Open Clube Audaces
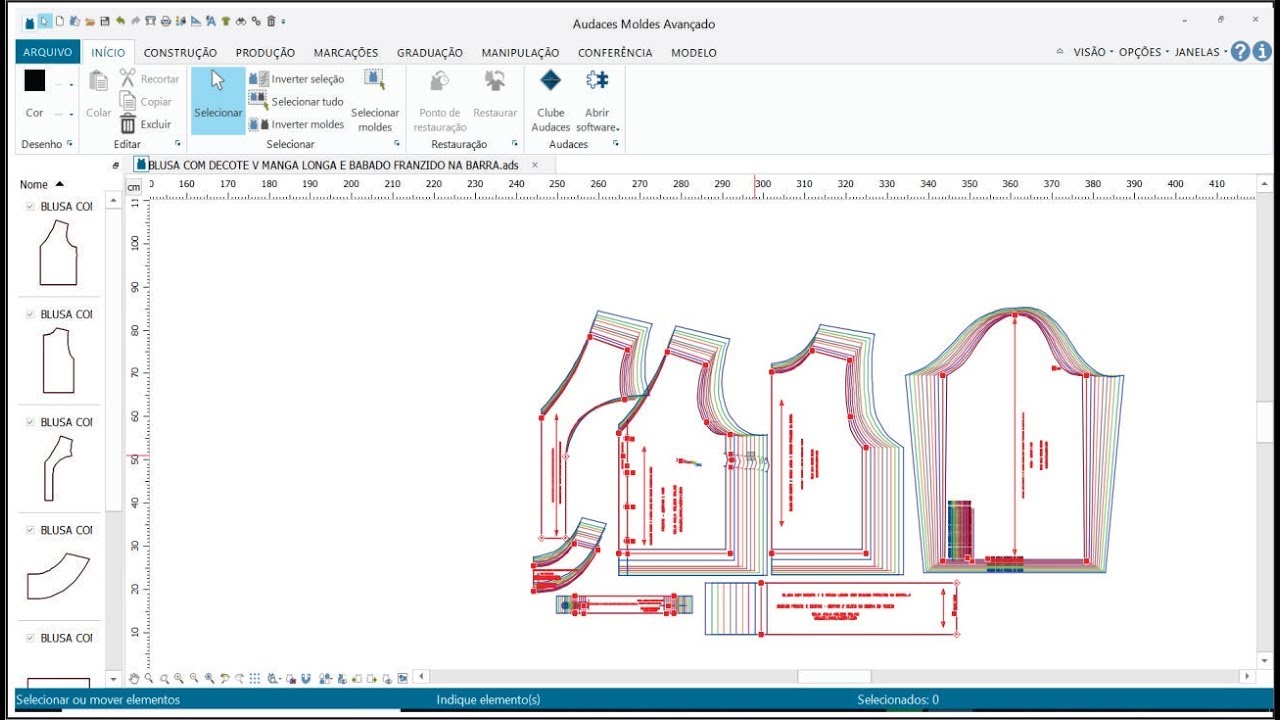Screen dimensions: 1280x720 (x=551, y=100)
